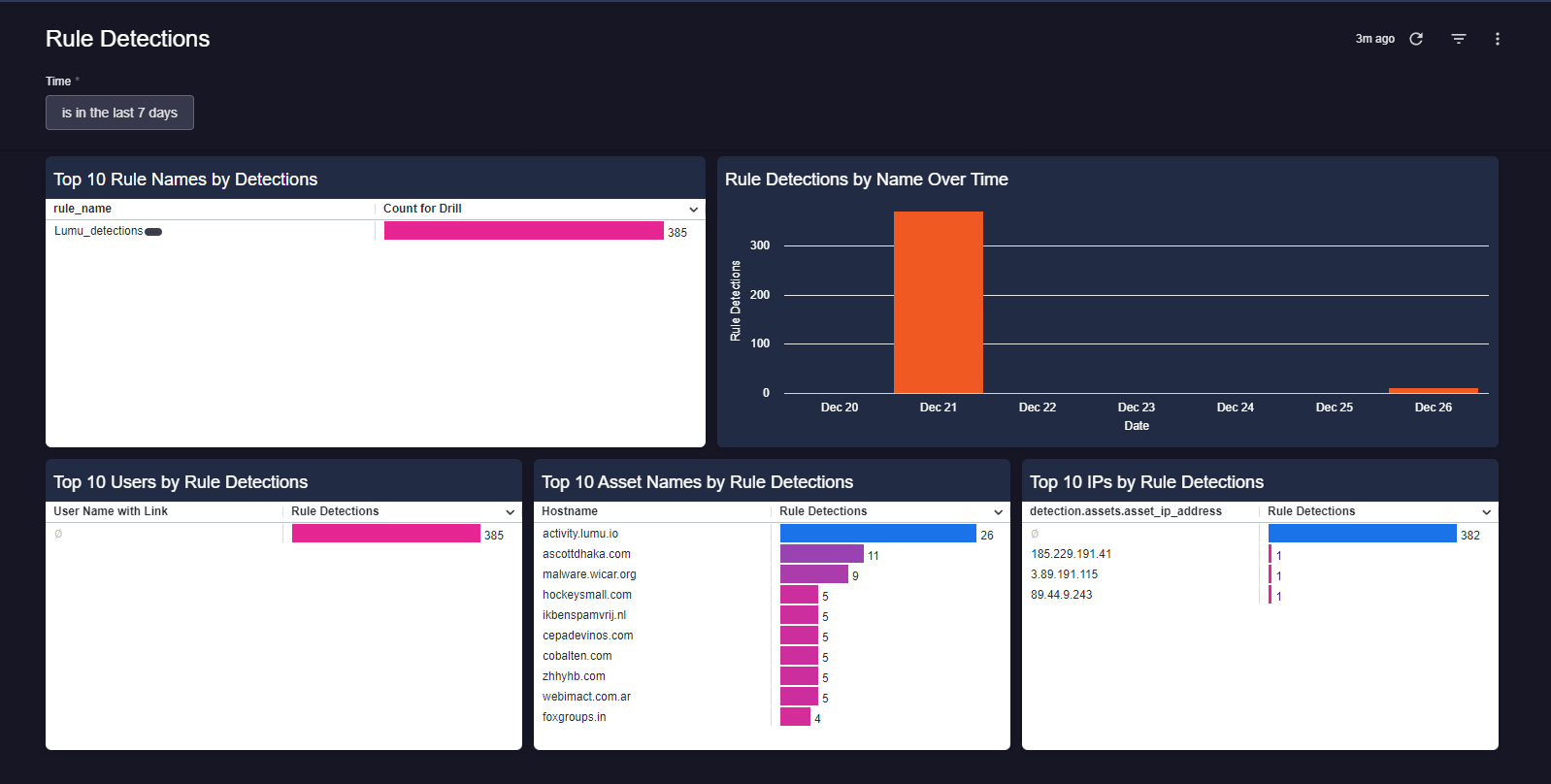This screenshot has height=784, width=1551.
Task: Click the orange Dec 21 bar in chart
Action: coord(938,302)
